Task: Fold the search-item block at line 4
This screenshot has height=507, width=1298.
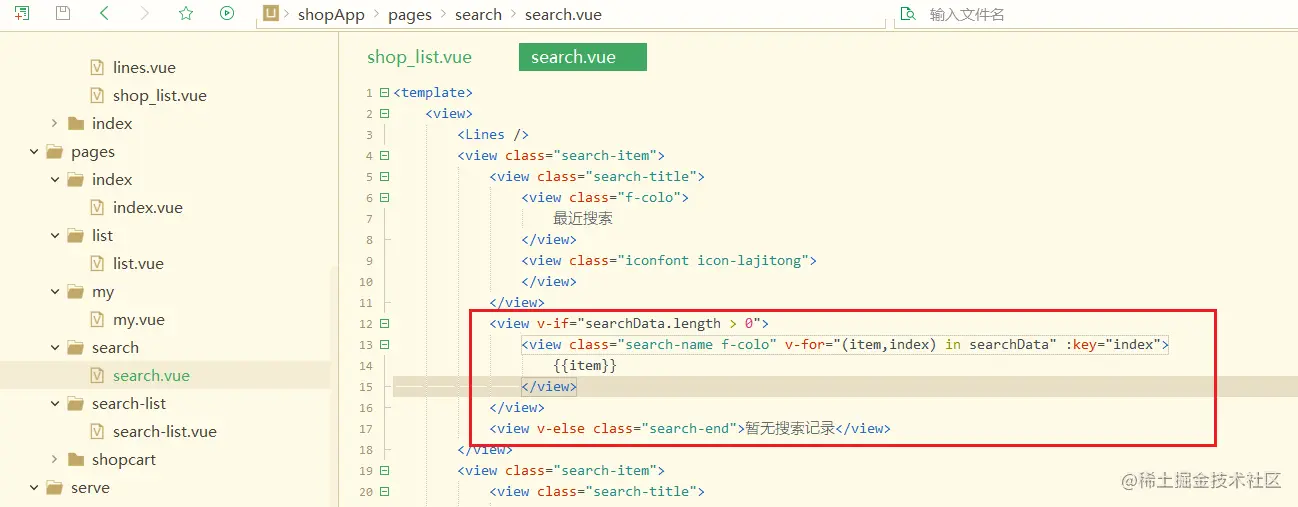Action: (x=385, y=156)
